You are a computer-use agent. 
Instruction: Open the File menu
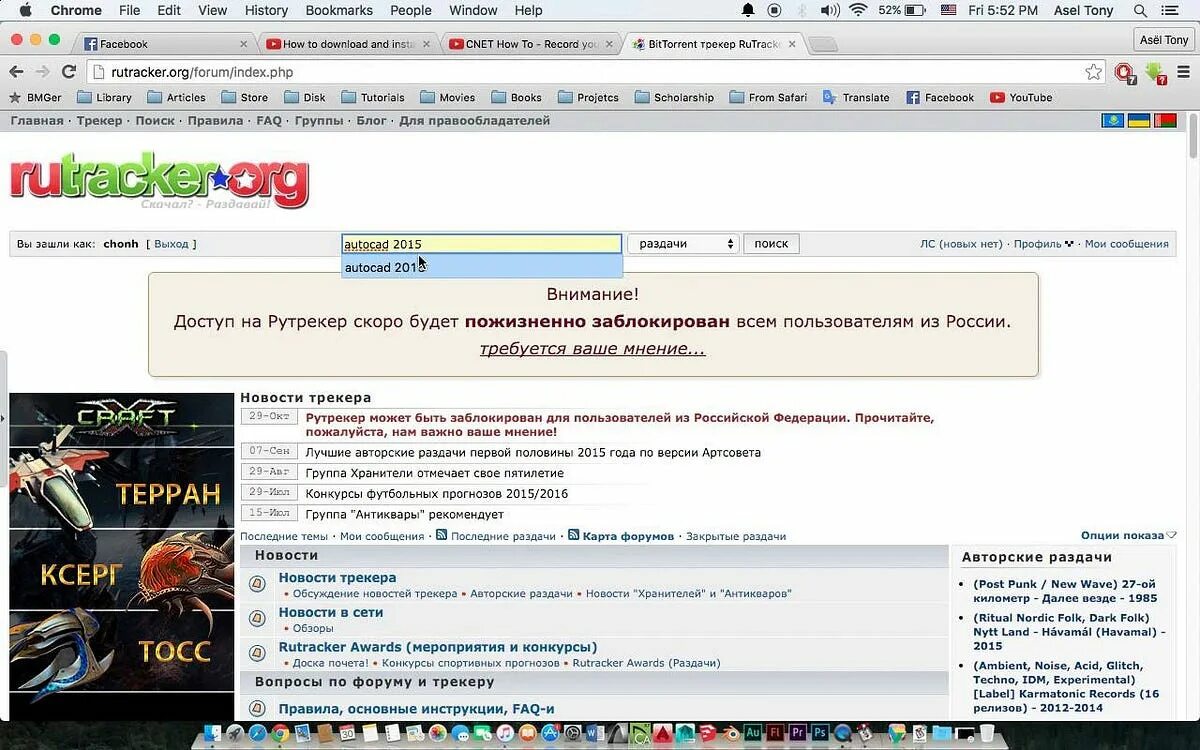pos(129,10)
